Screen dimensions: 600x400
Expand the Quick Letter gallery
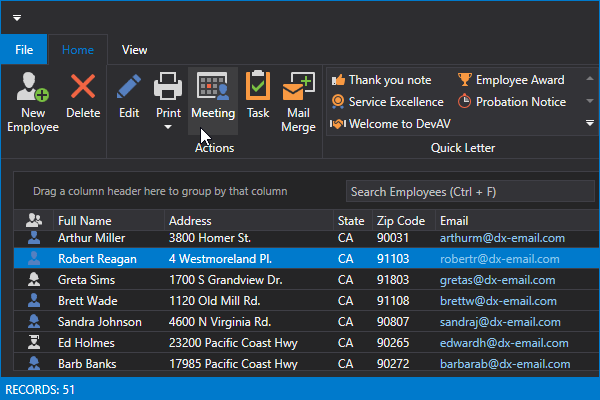pos(589,123)
